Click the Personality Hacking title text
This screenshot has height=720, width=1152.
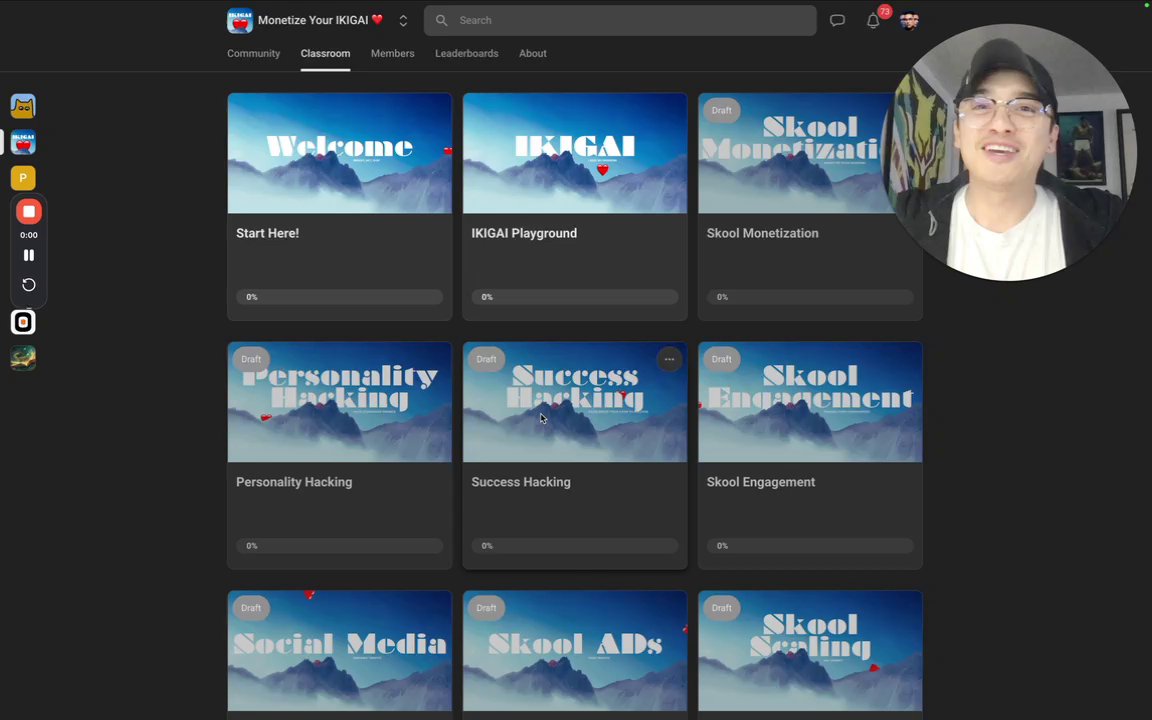(294, 482)
